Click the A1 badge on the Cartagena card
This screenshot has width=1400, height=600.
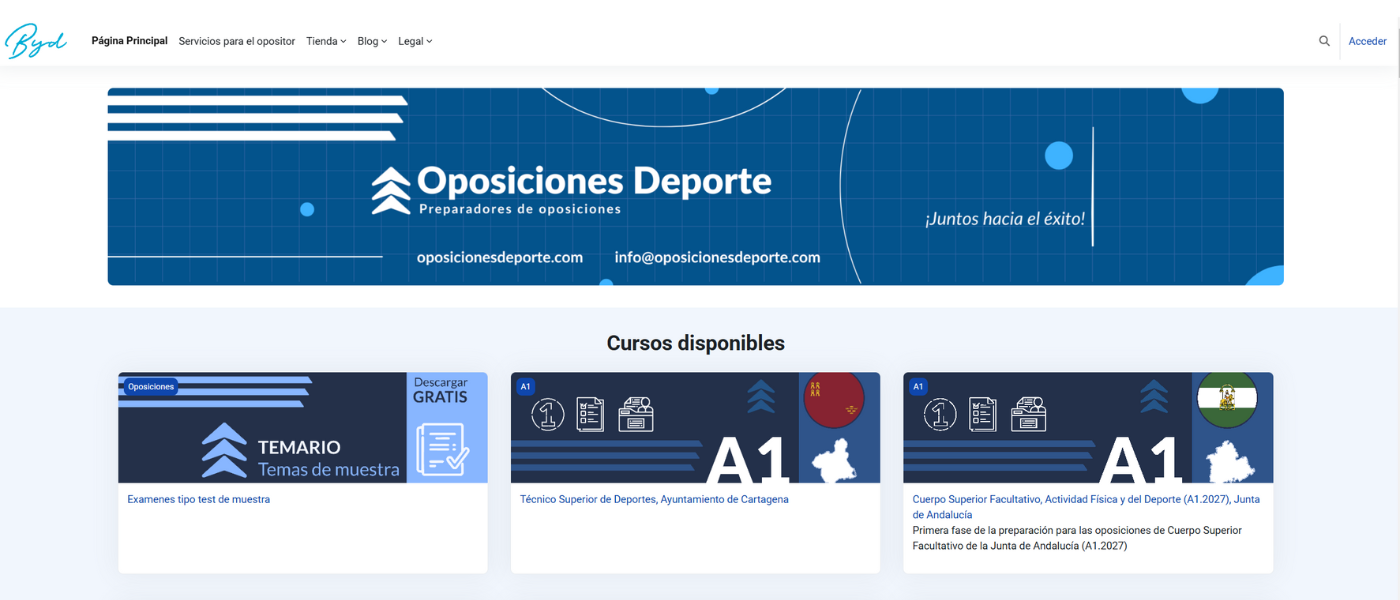(x=523, y=384)
